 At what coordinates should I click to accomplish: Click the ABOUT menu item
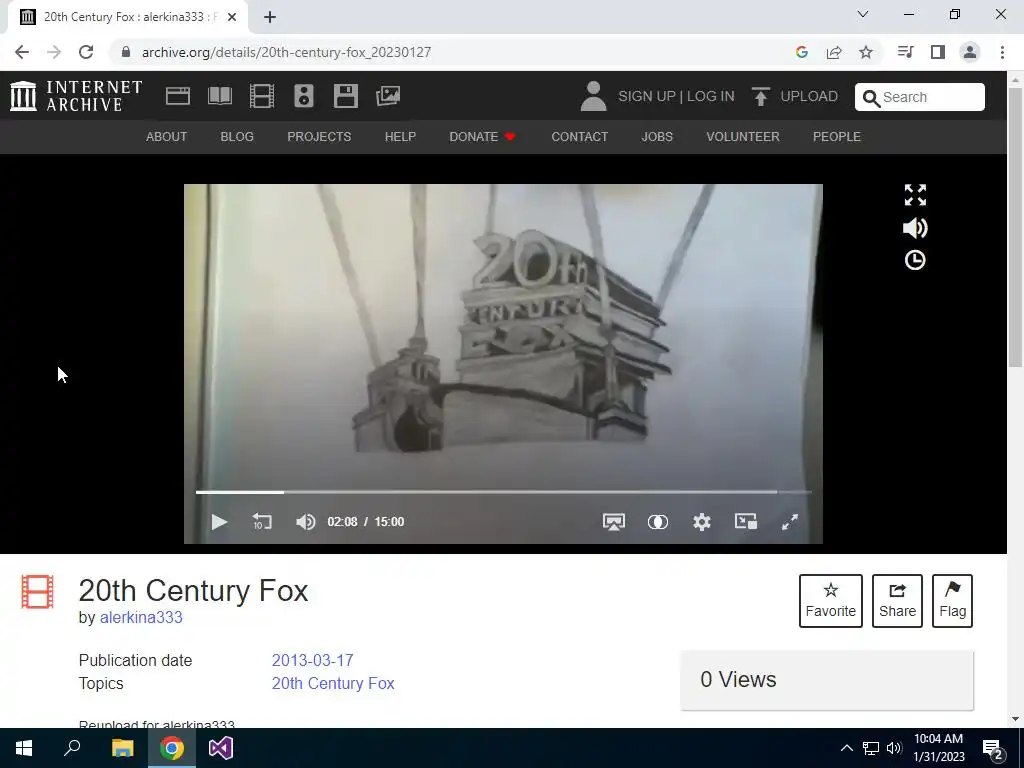[167, 136]
